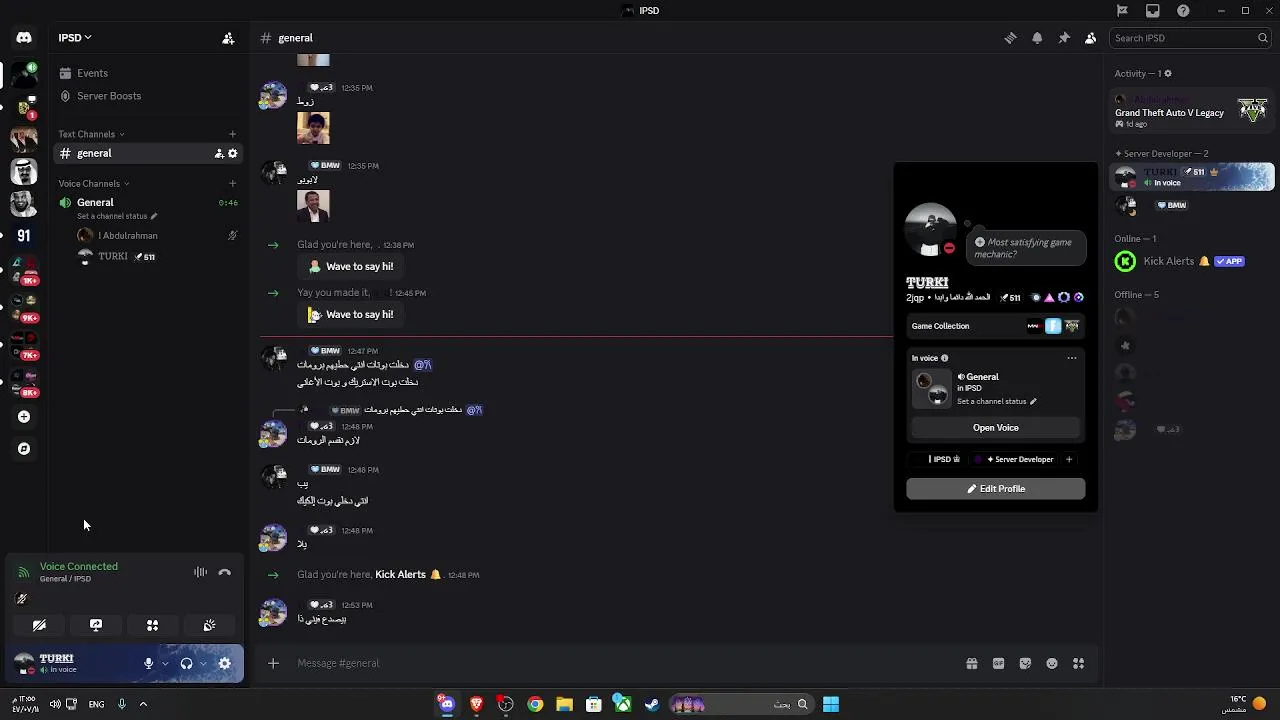Open the Quests flag icon in title bar
1280x720 pixels.
pyautogui.click(x=1122, y=11)
